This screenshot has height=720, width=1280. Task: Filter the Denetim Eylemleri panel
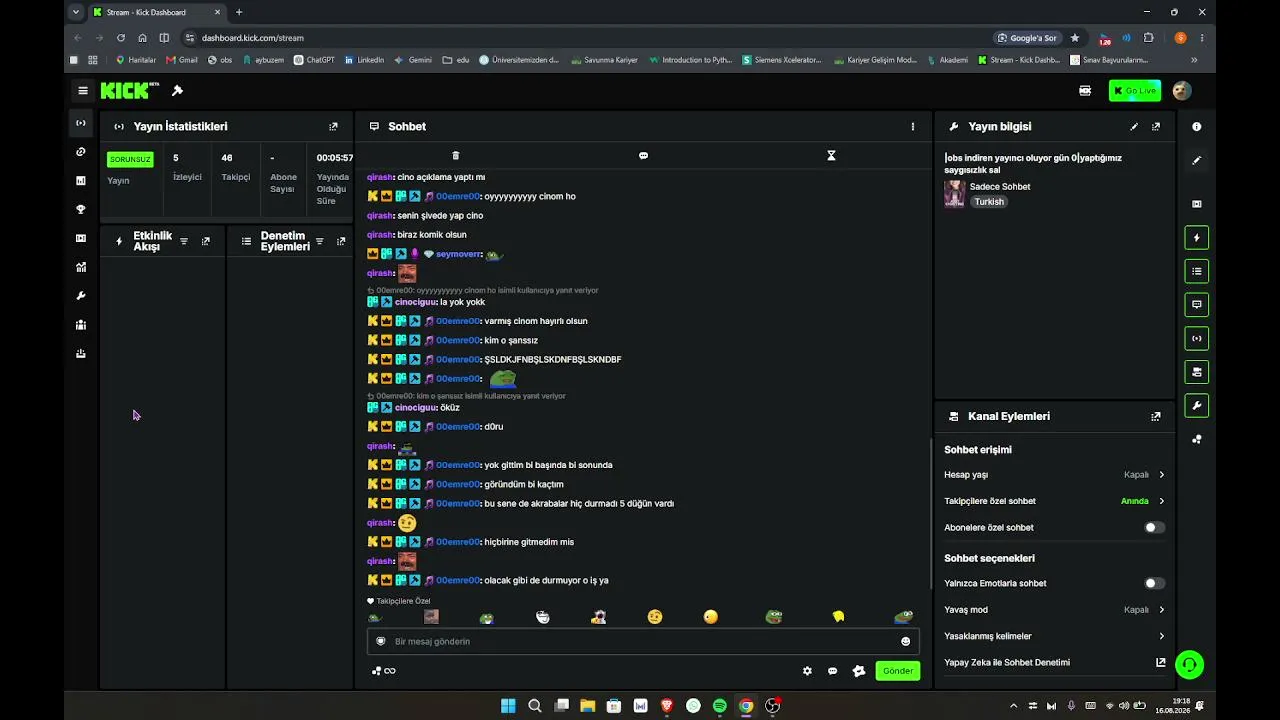point(319,241)
